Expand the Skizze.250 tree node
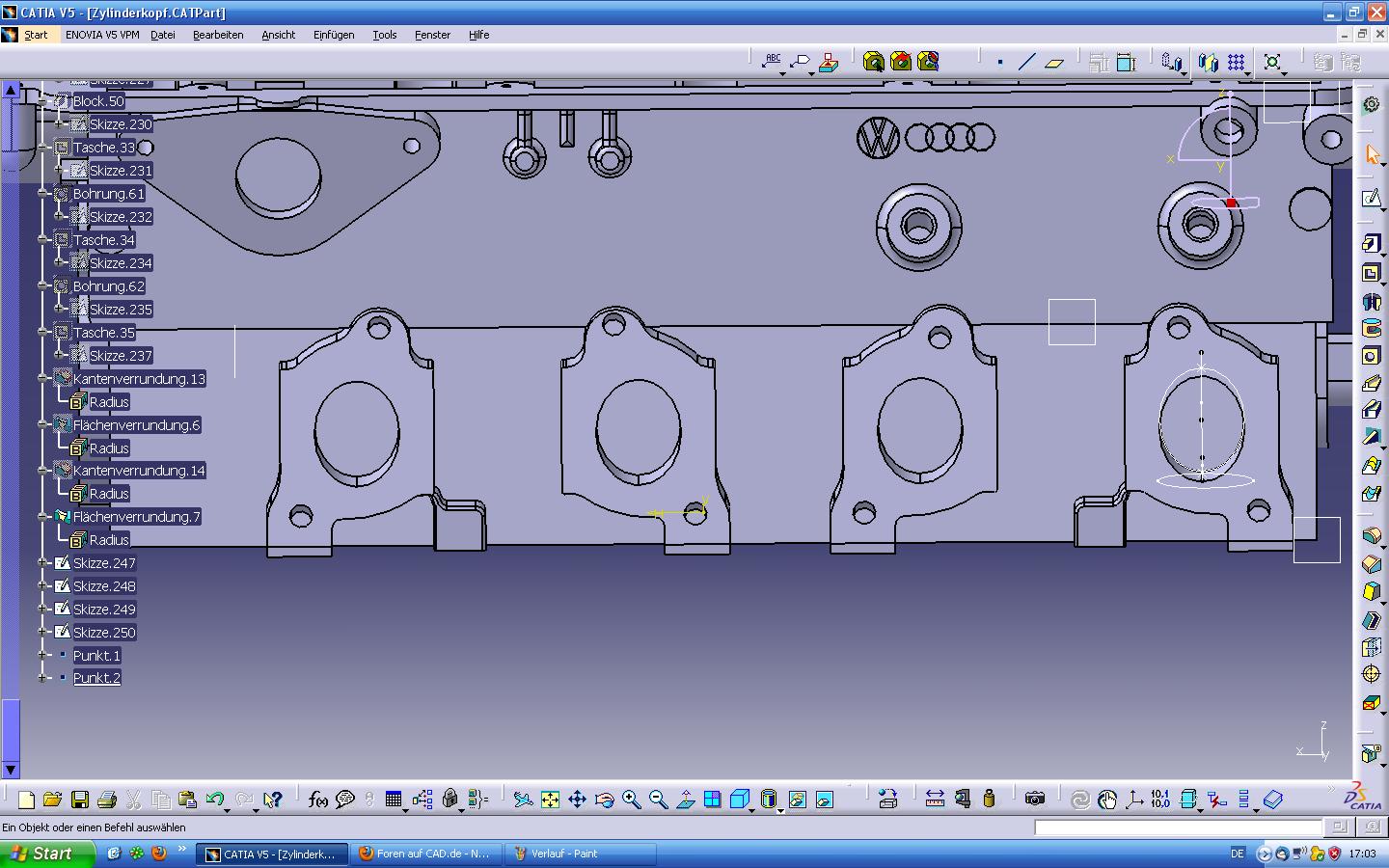The image size is (1389, 868). coord(43,632)
